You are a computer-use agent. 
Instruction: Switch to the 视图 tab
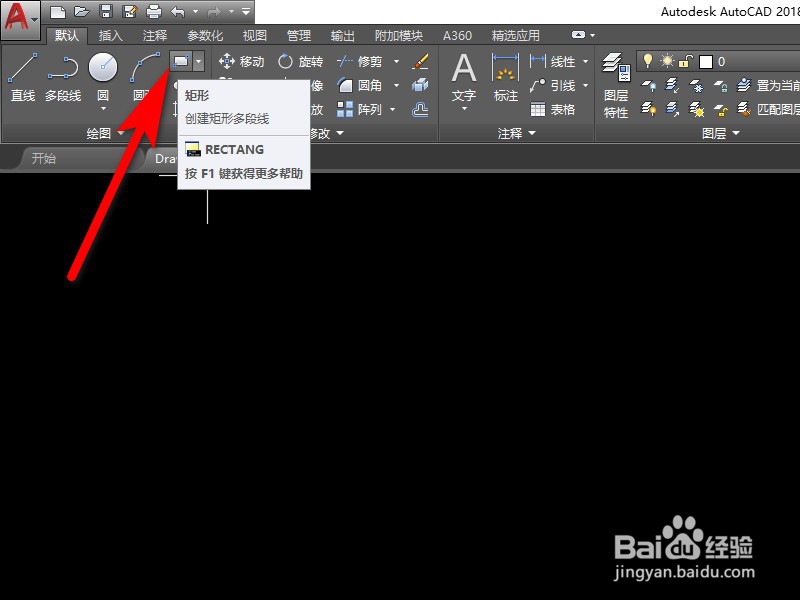(255, 35)
